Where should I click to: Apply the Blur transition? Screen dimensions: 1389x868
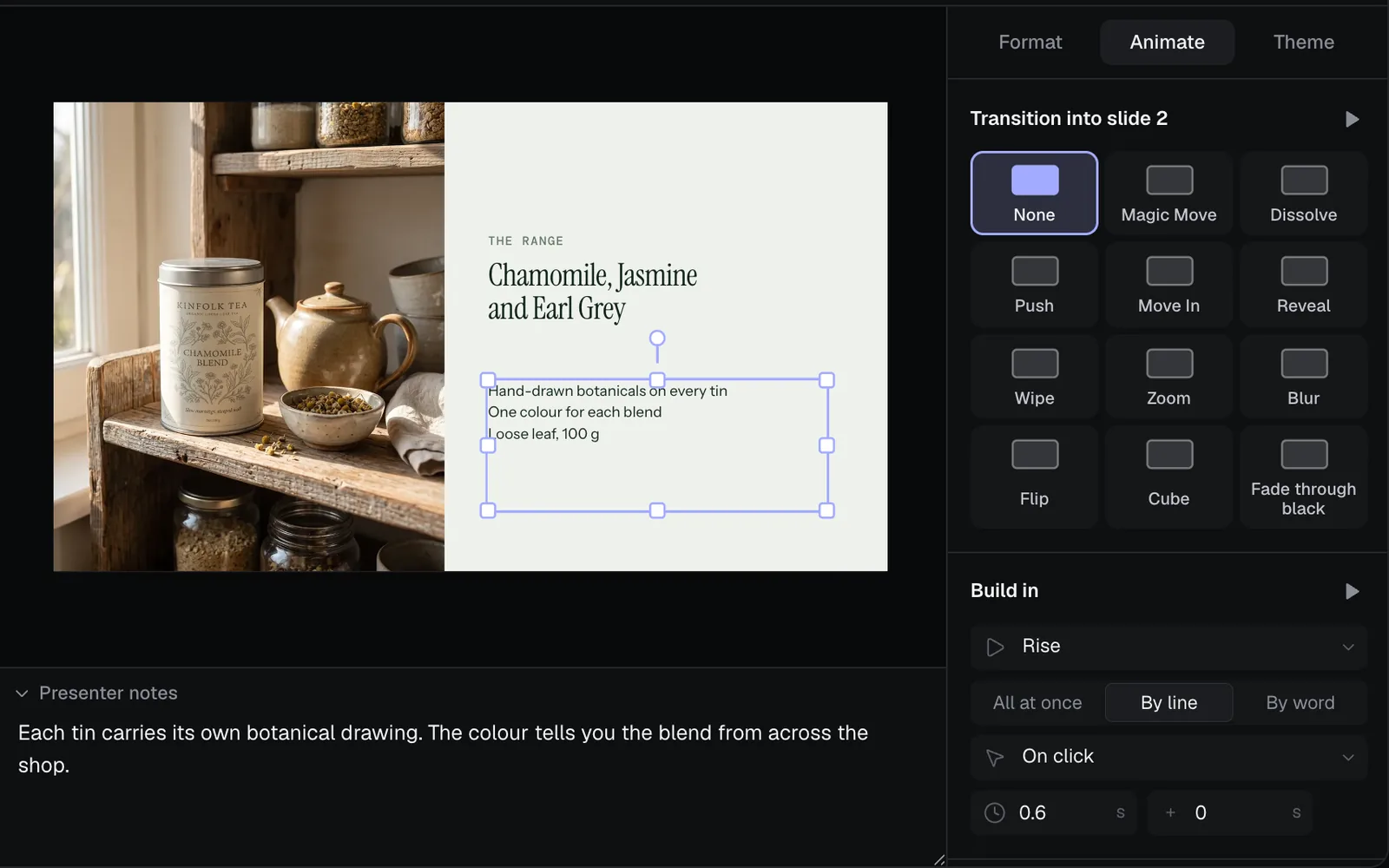click(1303, 377)
